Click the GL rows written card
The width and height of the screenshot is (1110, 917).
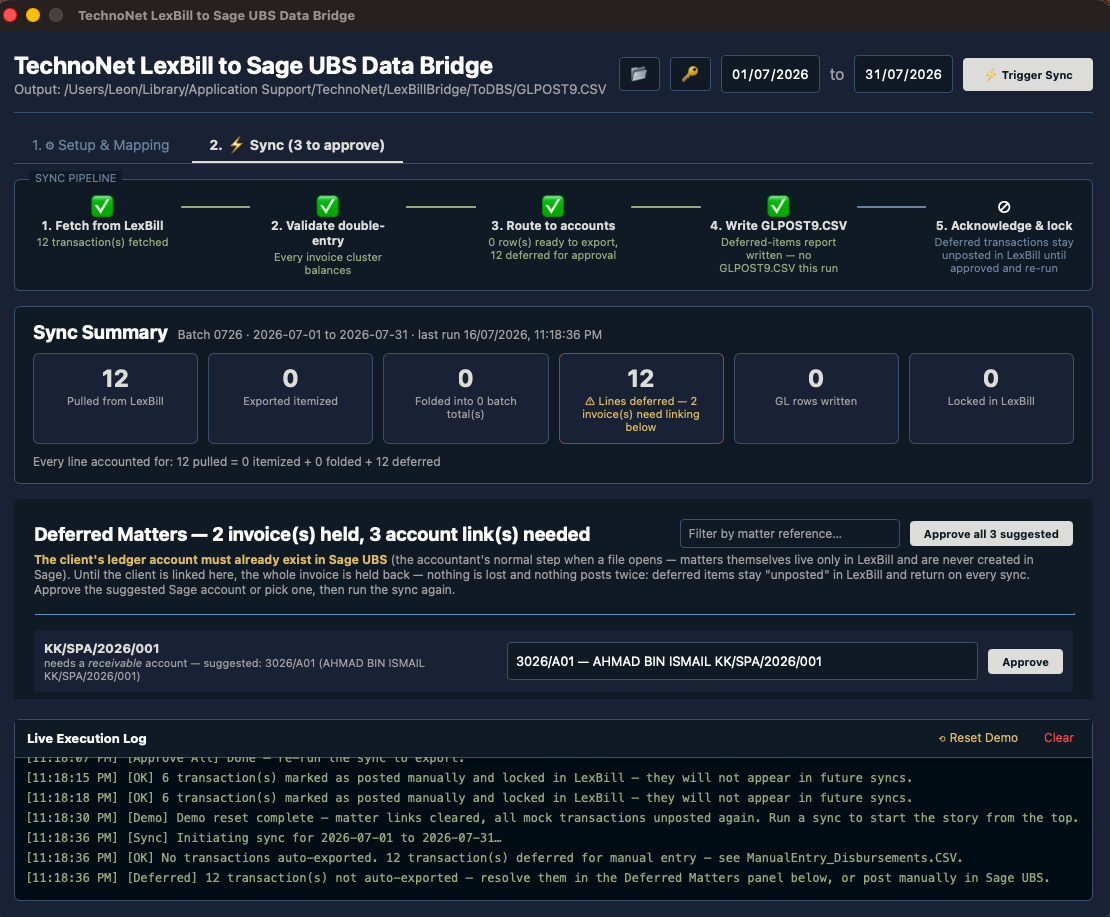point(816,399)
